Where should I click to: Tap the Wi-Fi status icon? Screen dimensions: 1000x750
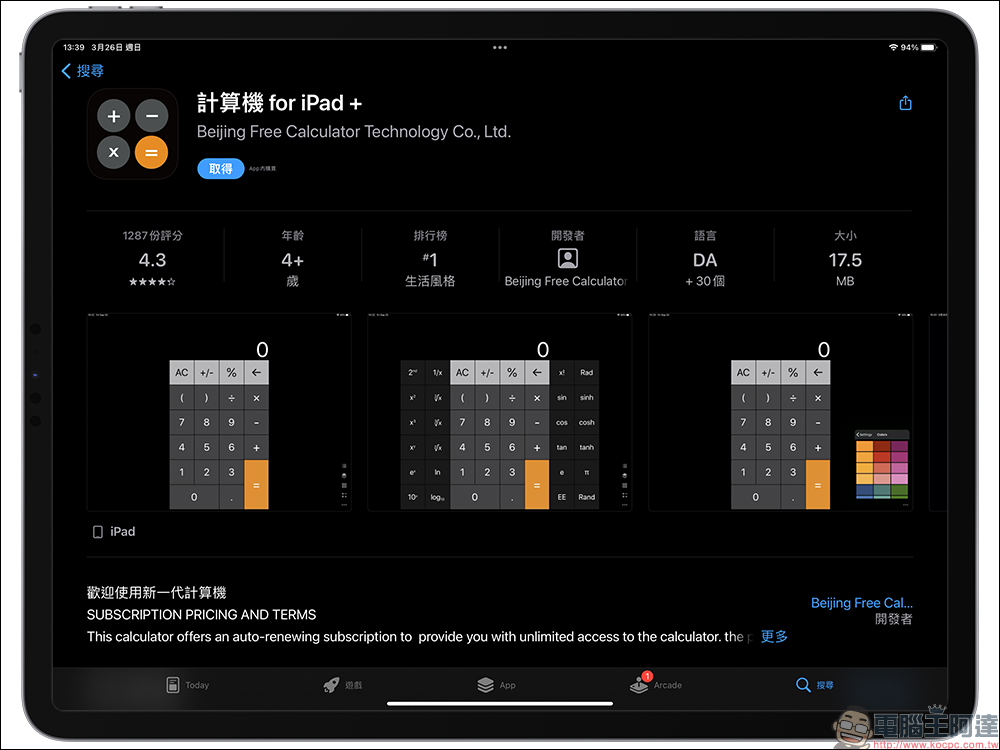(893, 47)
